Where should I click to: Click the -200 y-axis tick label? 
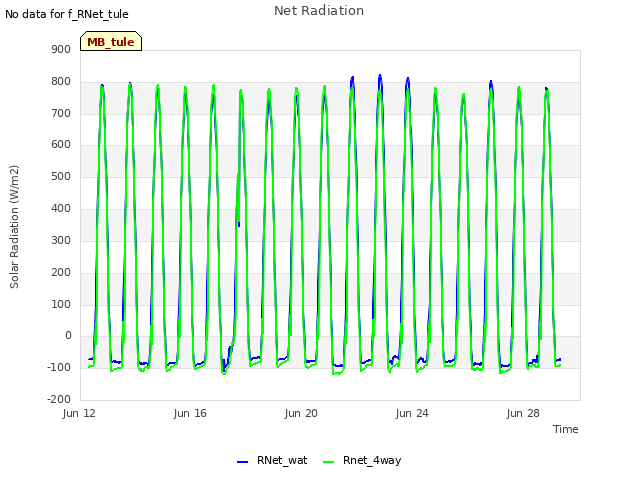coord(59,399)
